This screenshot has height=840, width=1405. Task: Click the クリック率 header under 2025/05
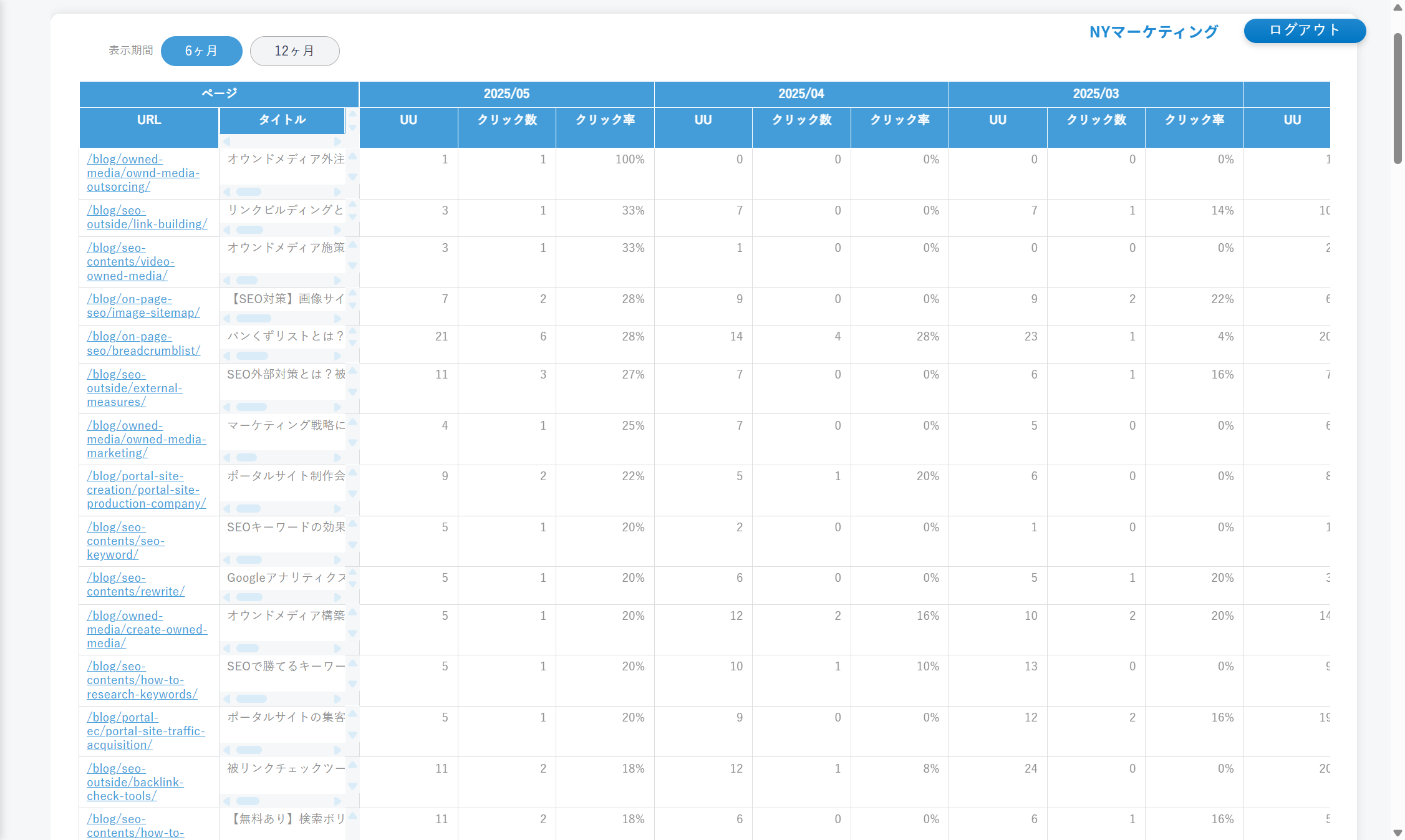(605, 127)
